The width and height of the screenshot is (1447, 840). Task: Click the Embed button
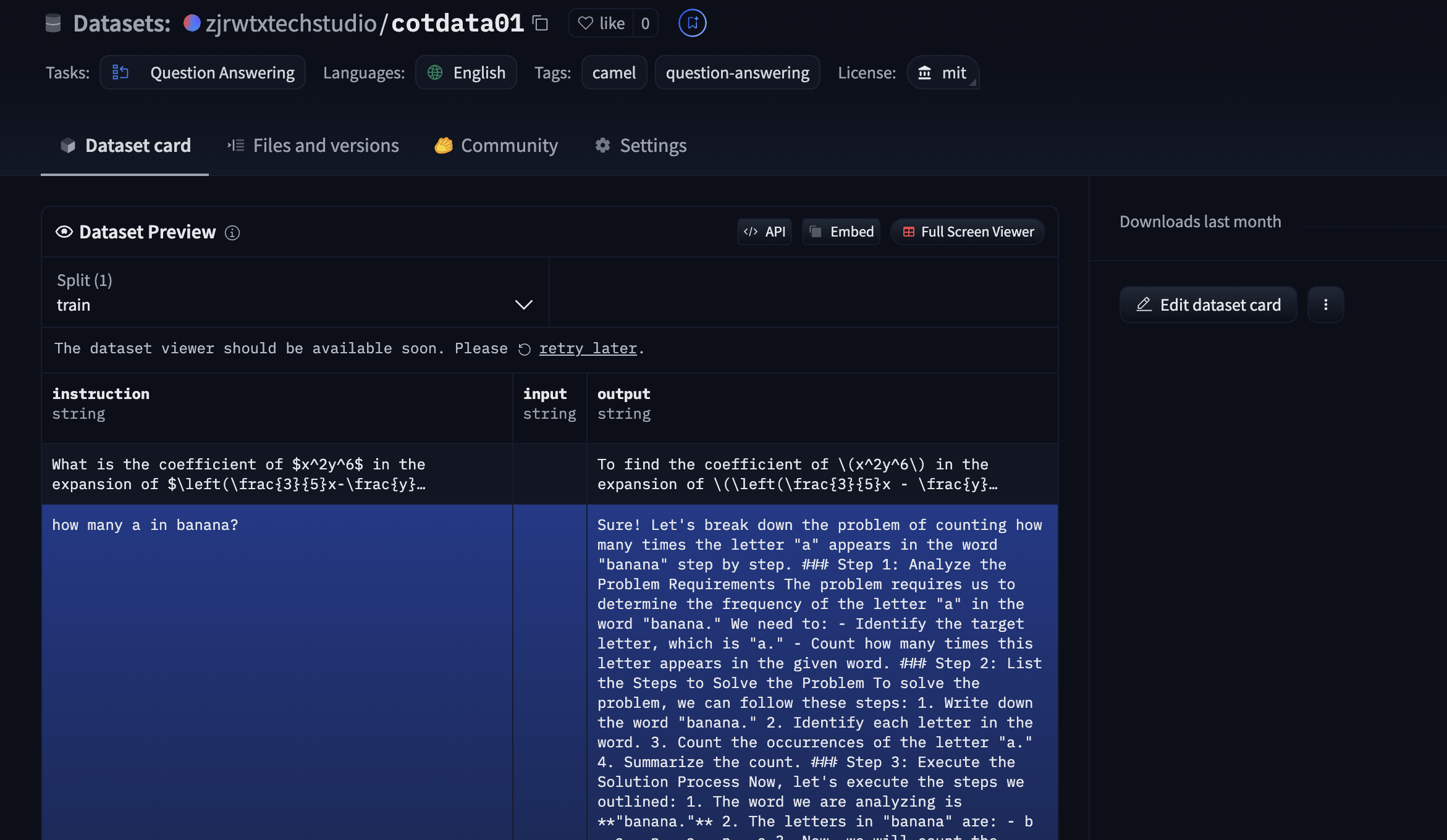841,232
